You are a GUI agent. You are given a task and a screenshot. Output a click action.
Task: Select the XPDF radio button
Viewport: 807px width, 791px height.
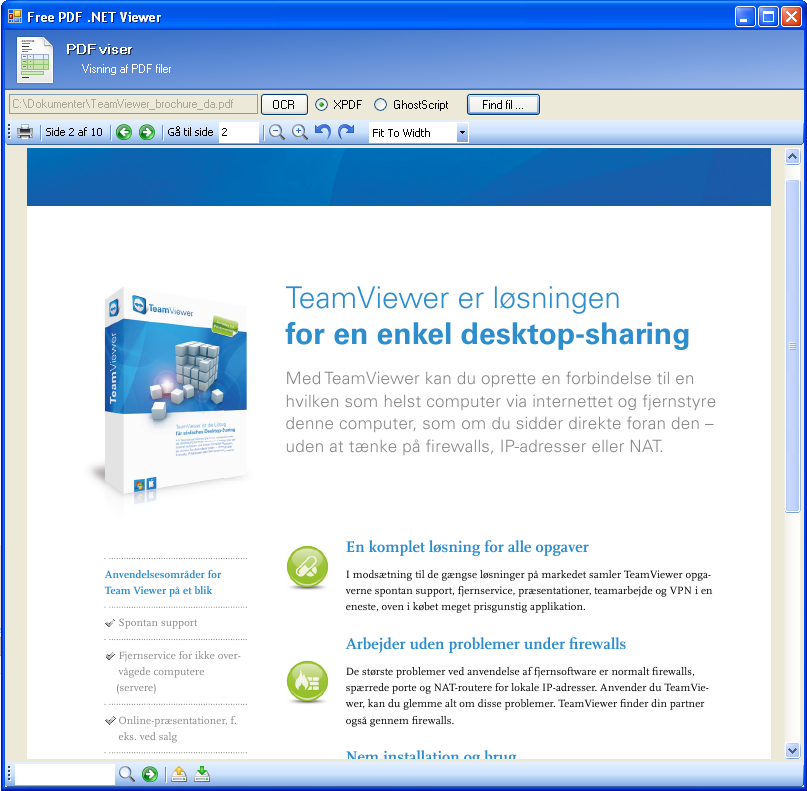pyautogui.click(x=321, y=104)
